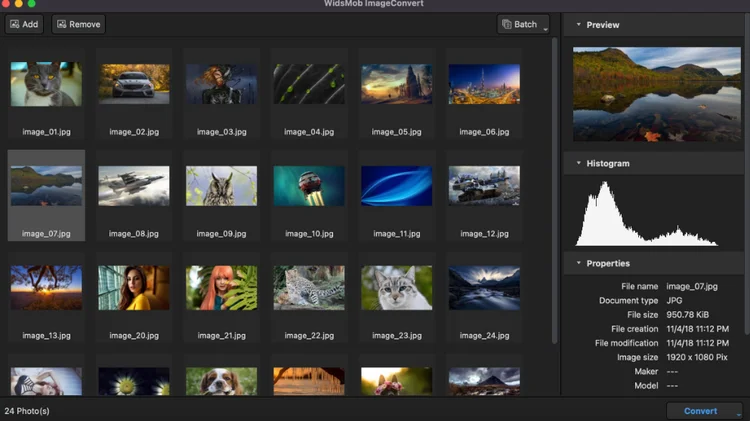Select the stormy mountain thumbnail in bottom row
The image size is (750, 421).
coord(484,381)
